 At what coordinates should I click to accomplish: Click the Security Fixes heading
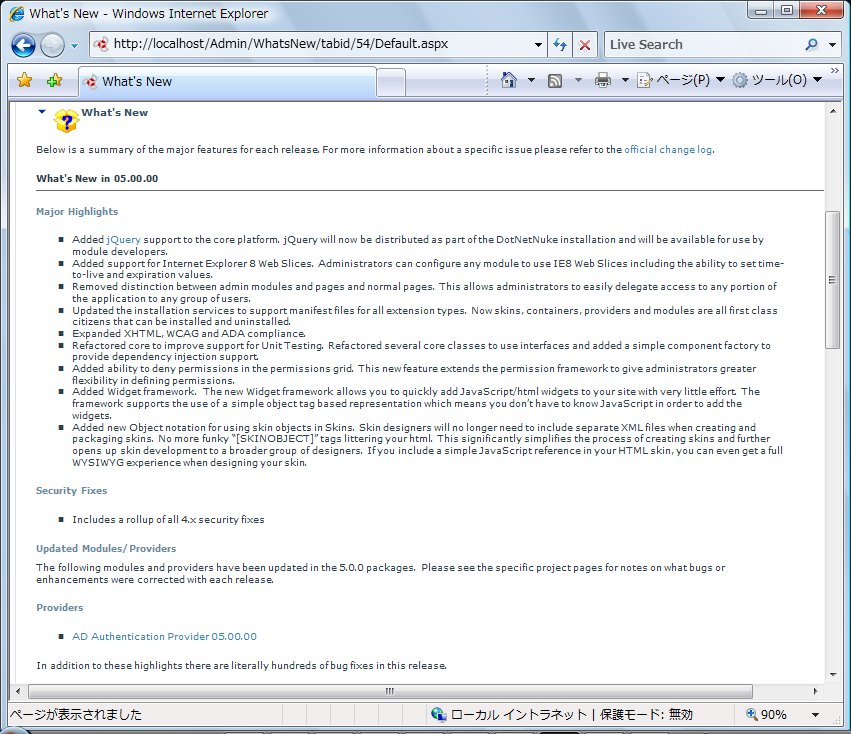pos(72,491)
